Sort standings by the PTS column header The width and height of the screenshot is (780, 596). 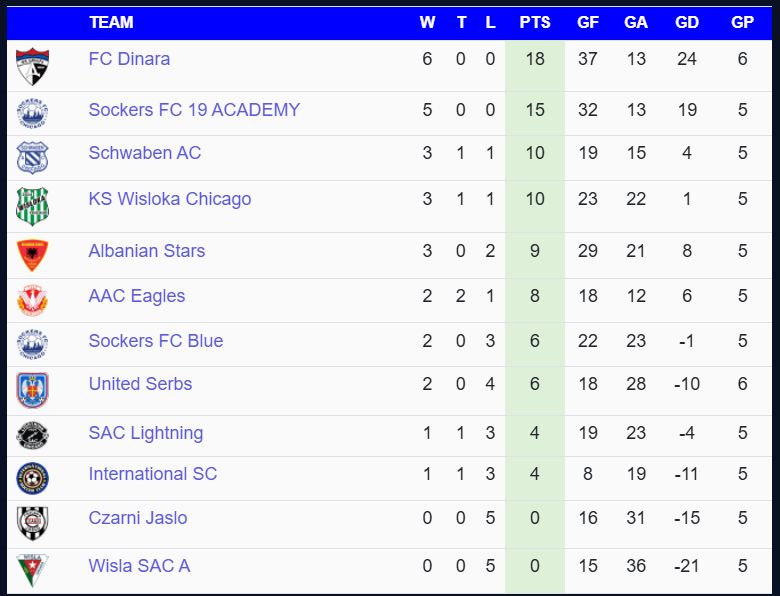pos(535,22)
